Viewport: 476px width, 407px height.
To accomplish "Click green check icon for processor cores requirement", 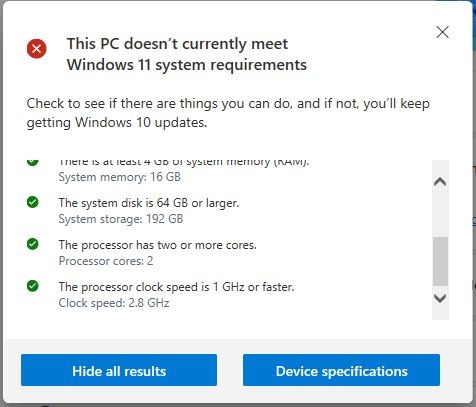I will (x=33, y=244).
